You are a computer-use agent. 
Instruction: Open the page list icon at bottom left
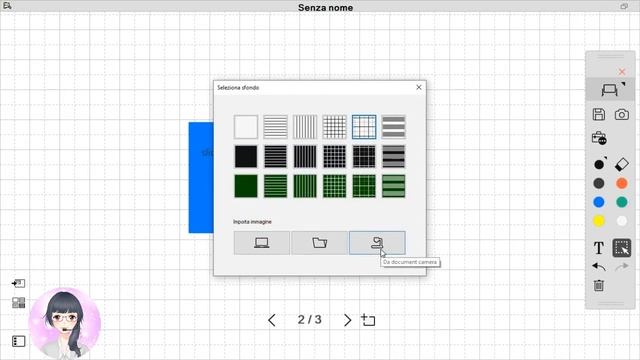(x=18, y=341)
